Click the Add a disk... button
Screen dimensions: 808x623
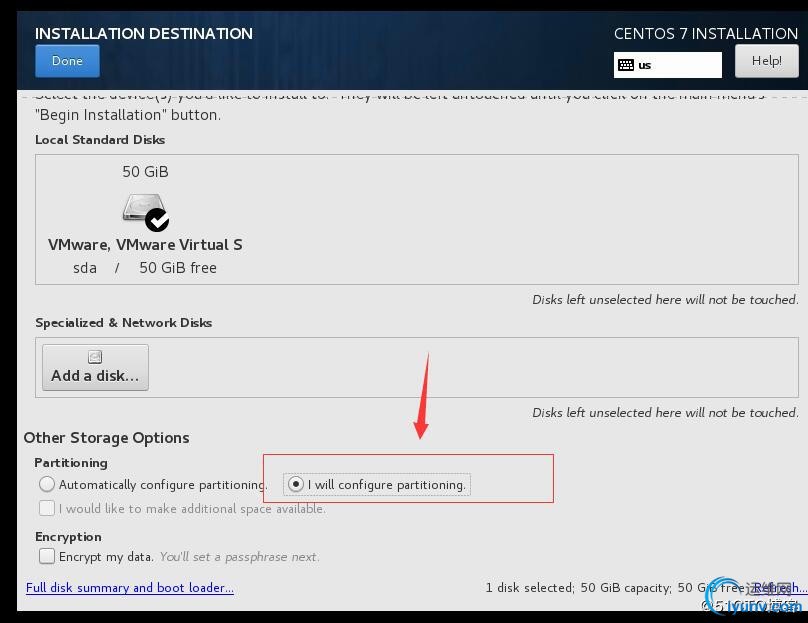(95, 367)
